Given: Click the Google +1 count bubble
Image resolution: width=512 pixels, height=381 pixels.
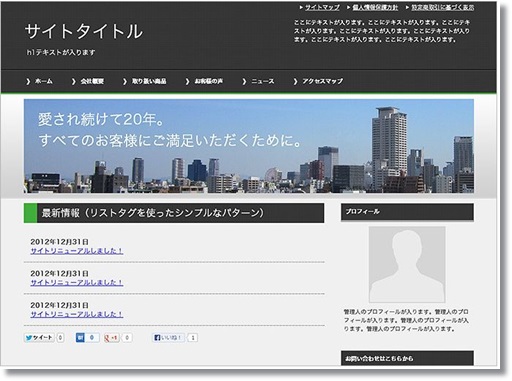Looking at the screenshot, I should [127, 338].
